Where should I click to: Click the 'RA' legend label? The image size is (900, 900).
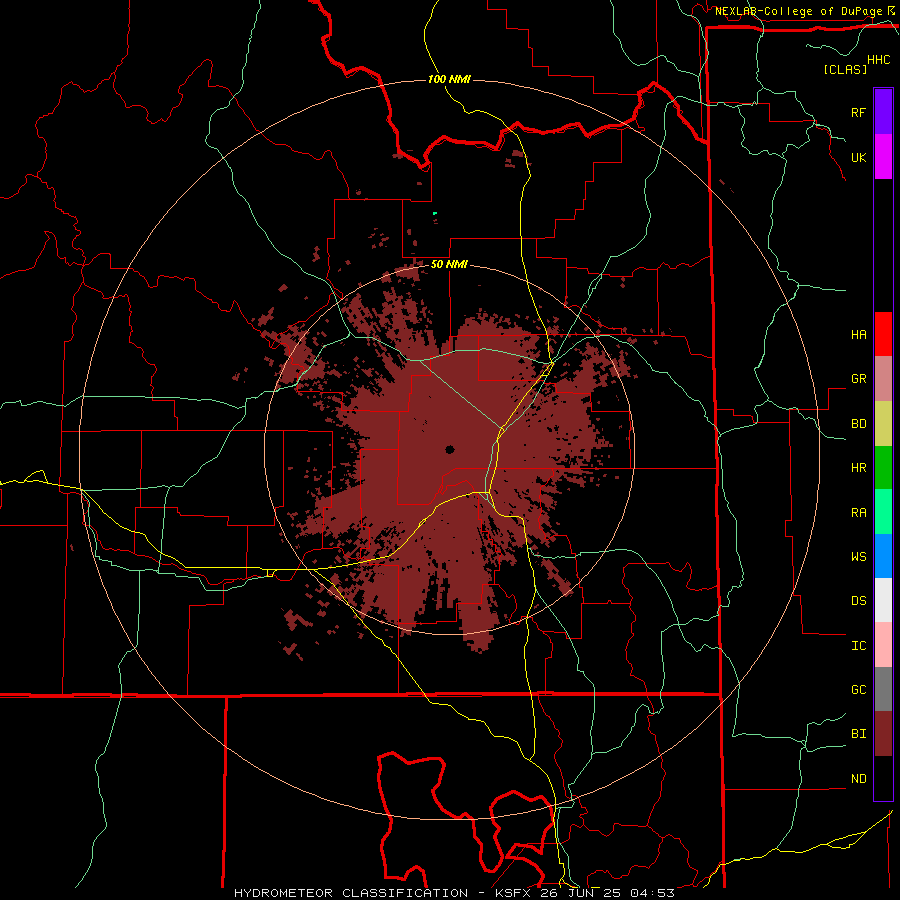(x=858, y=513)
